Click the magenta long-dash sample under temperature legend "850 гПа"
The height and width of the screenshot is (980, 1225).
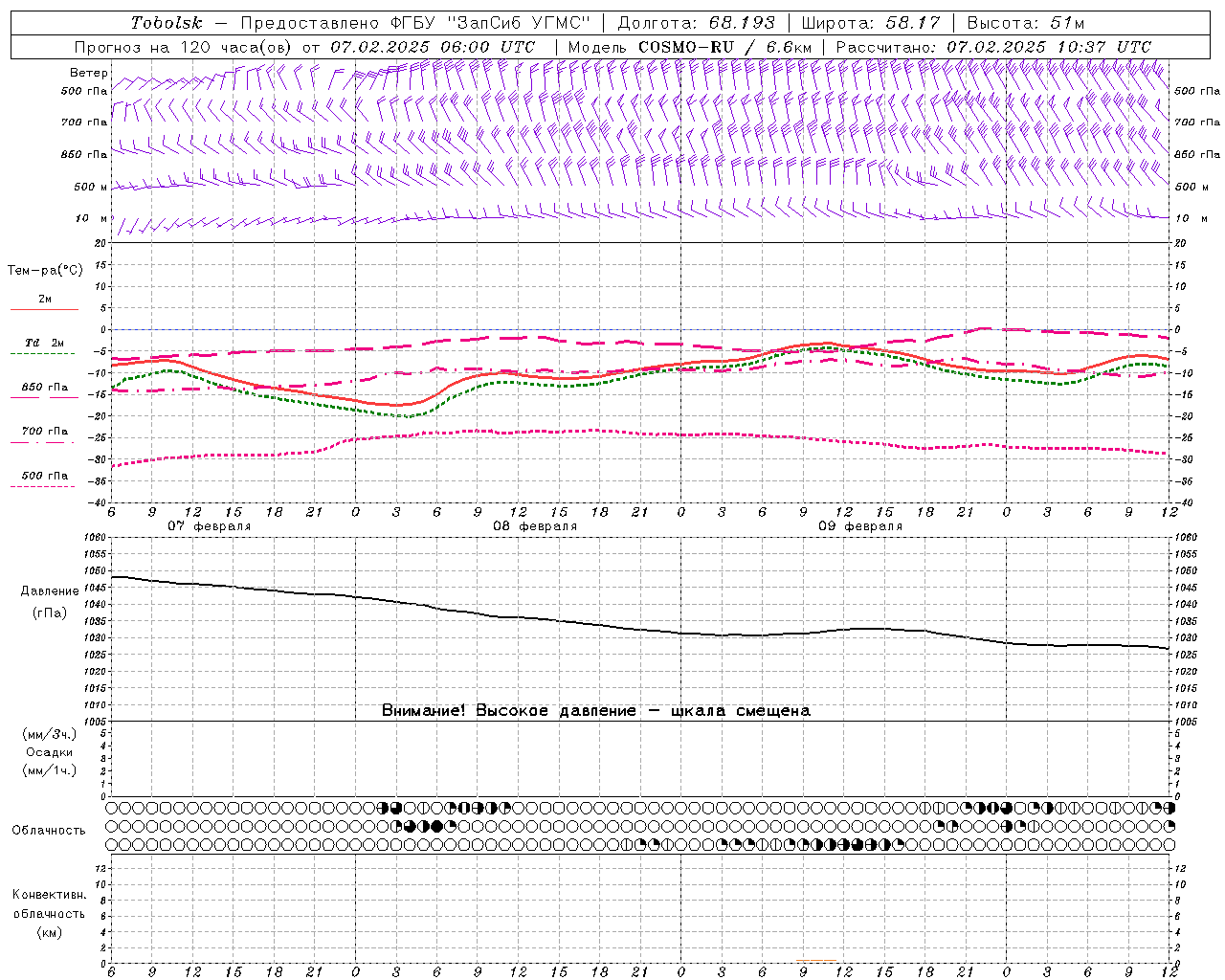click(43, 398)
